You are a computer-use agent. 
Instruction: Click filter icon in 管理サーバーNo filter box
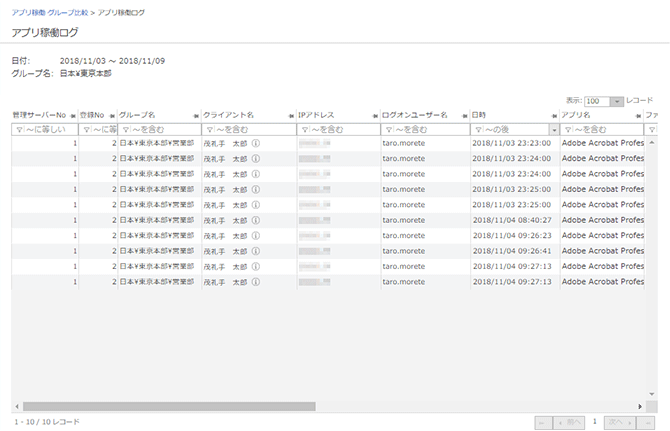click(x=19, y=130)
